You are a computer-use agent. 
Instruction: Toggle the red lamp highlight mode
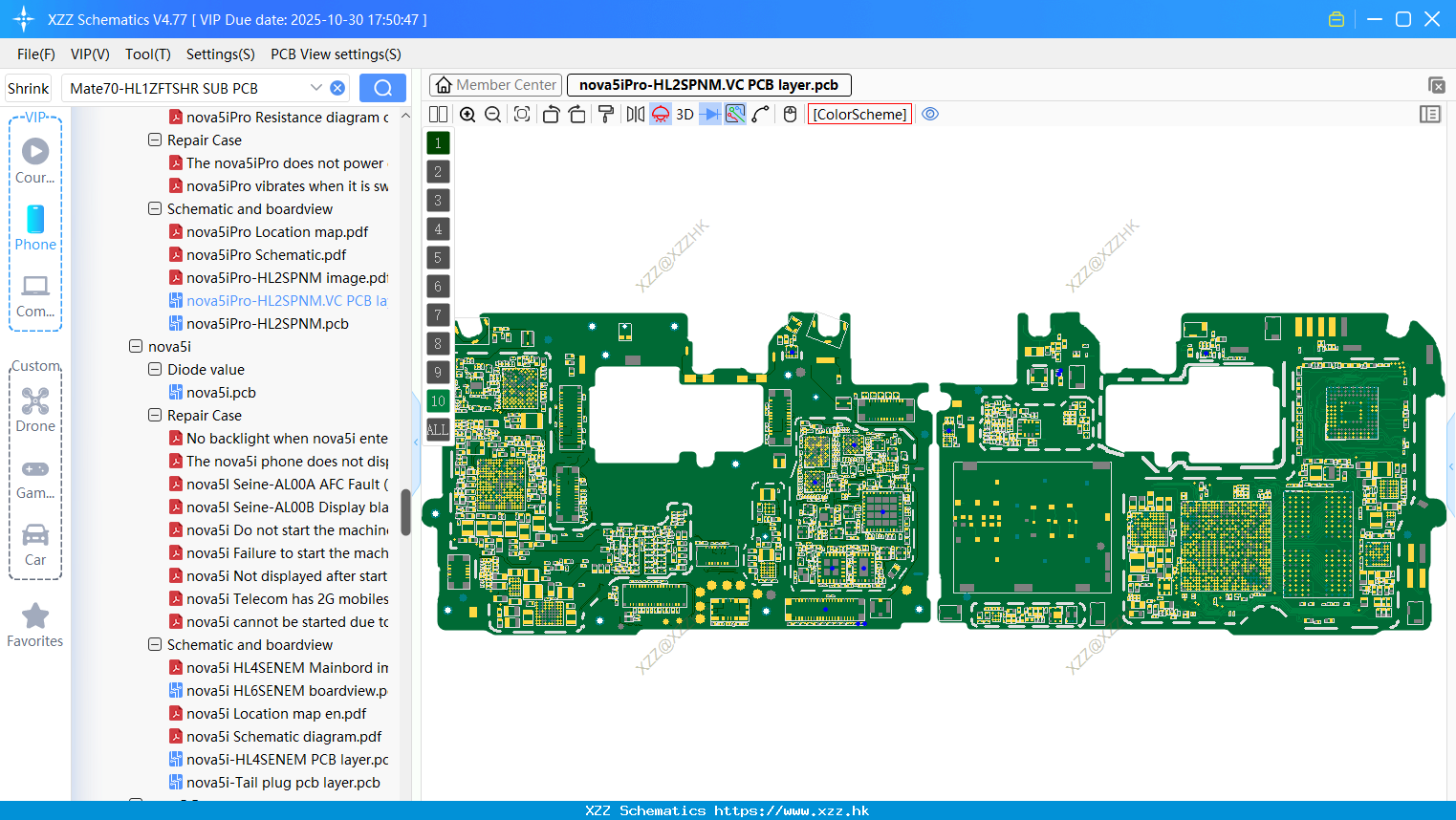[x=661, y=115]
